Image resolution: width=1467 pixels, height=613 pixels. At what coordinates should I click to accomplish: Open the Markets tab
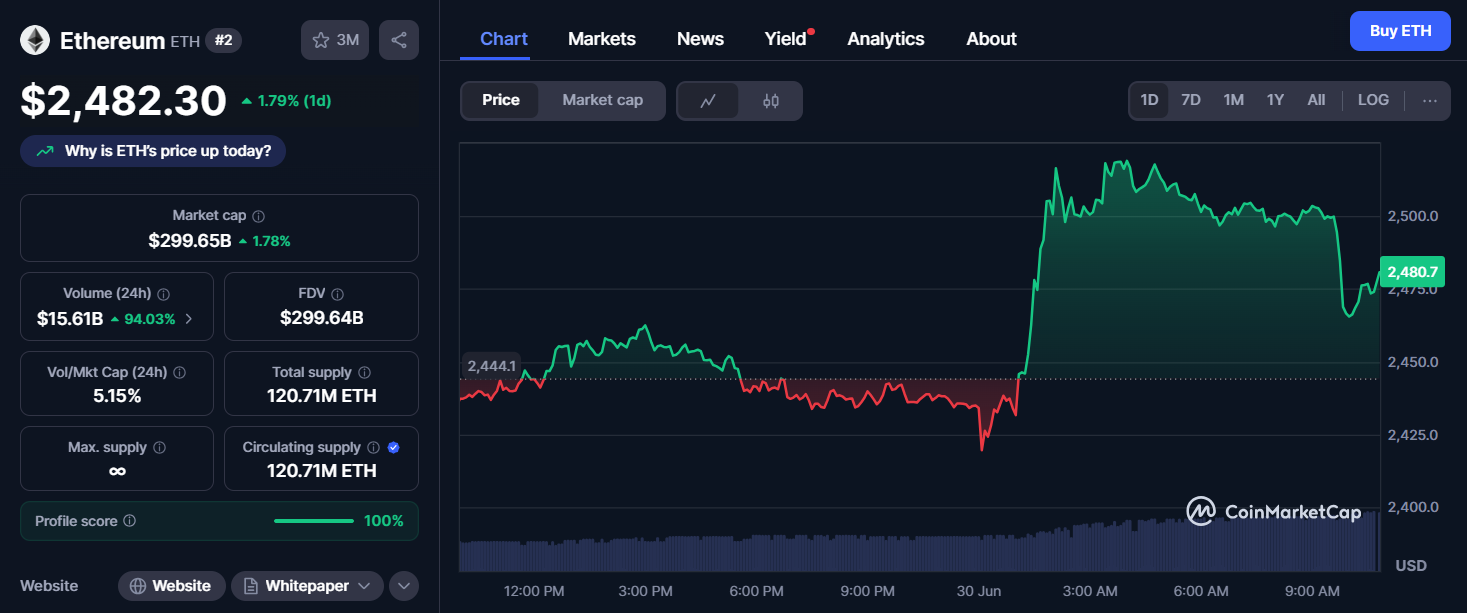602,39
